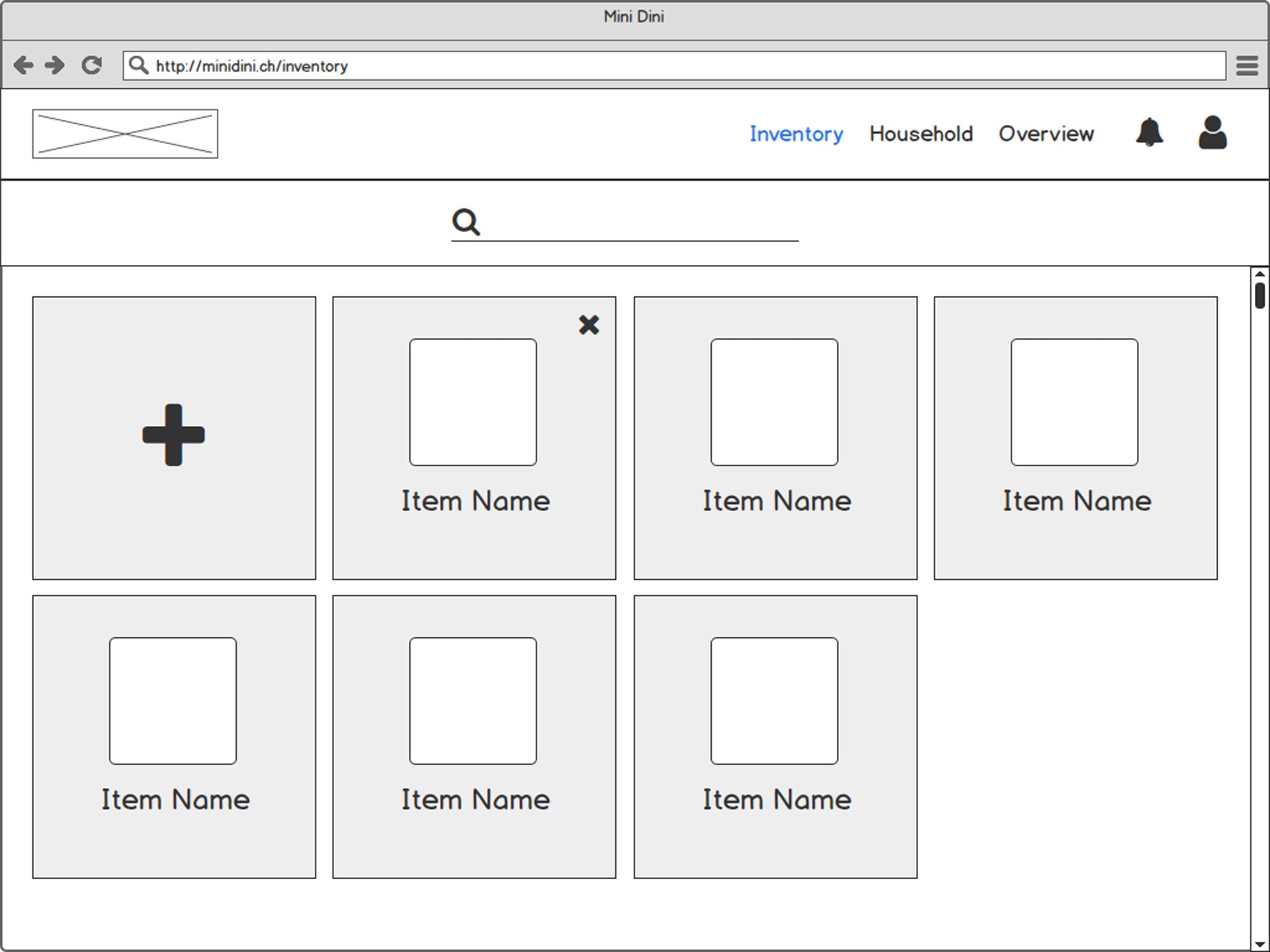Click the browser forward arrow
This screenshot has width=1270, height=952.
click(55, 65)
